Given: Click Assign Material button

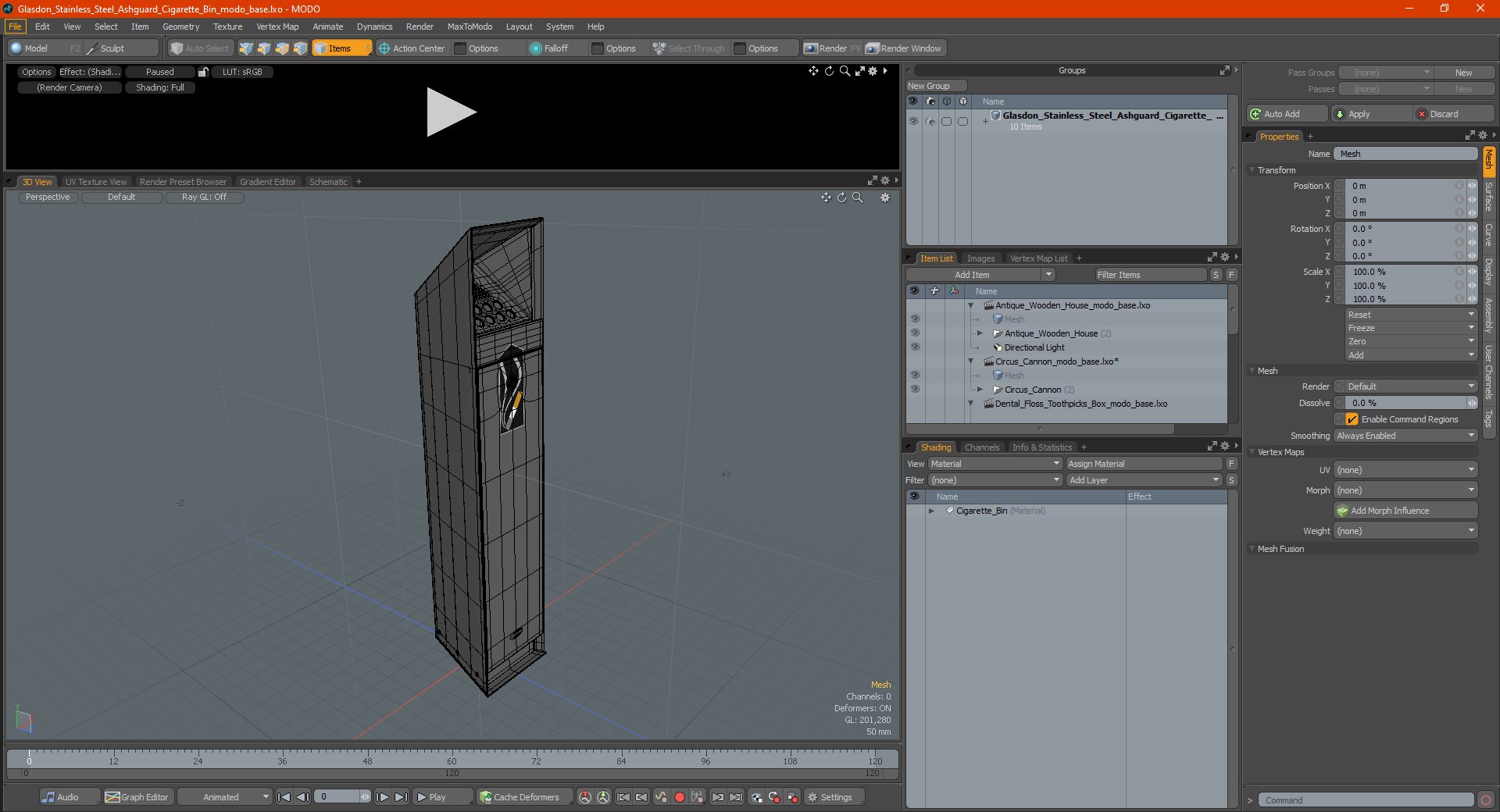Looking at the screenshot, I should pos(1144,464).
